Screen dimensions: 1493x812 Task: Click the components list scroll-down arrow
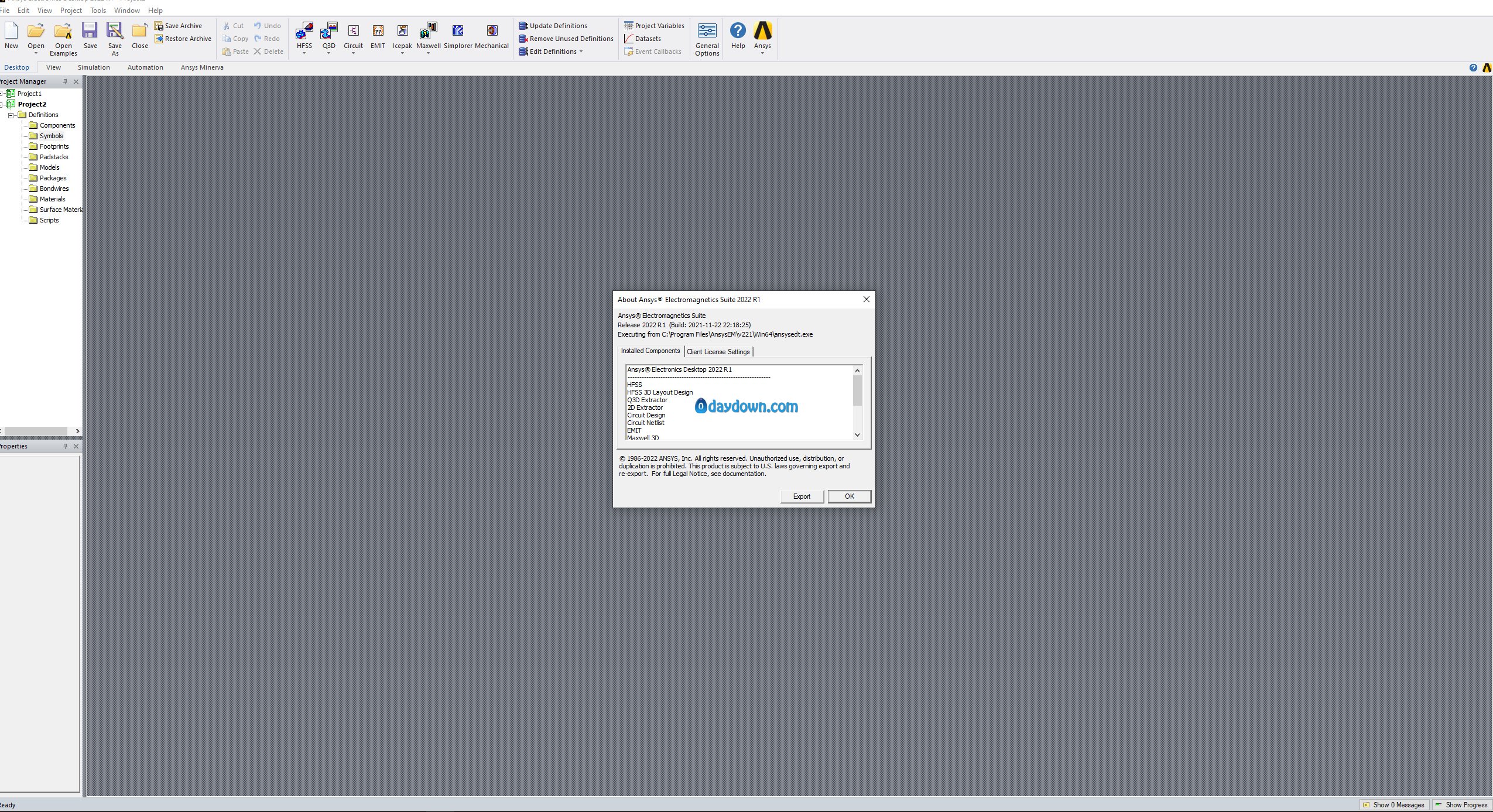(857, 435)
